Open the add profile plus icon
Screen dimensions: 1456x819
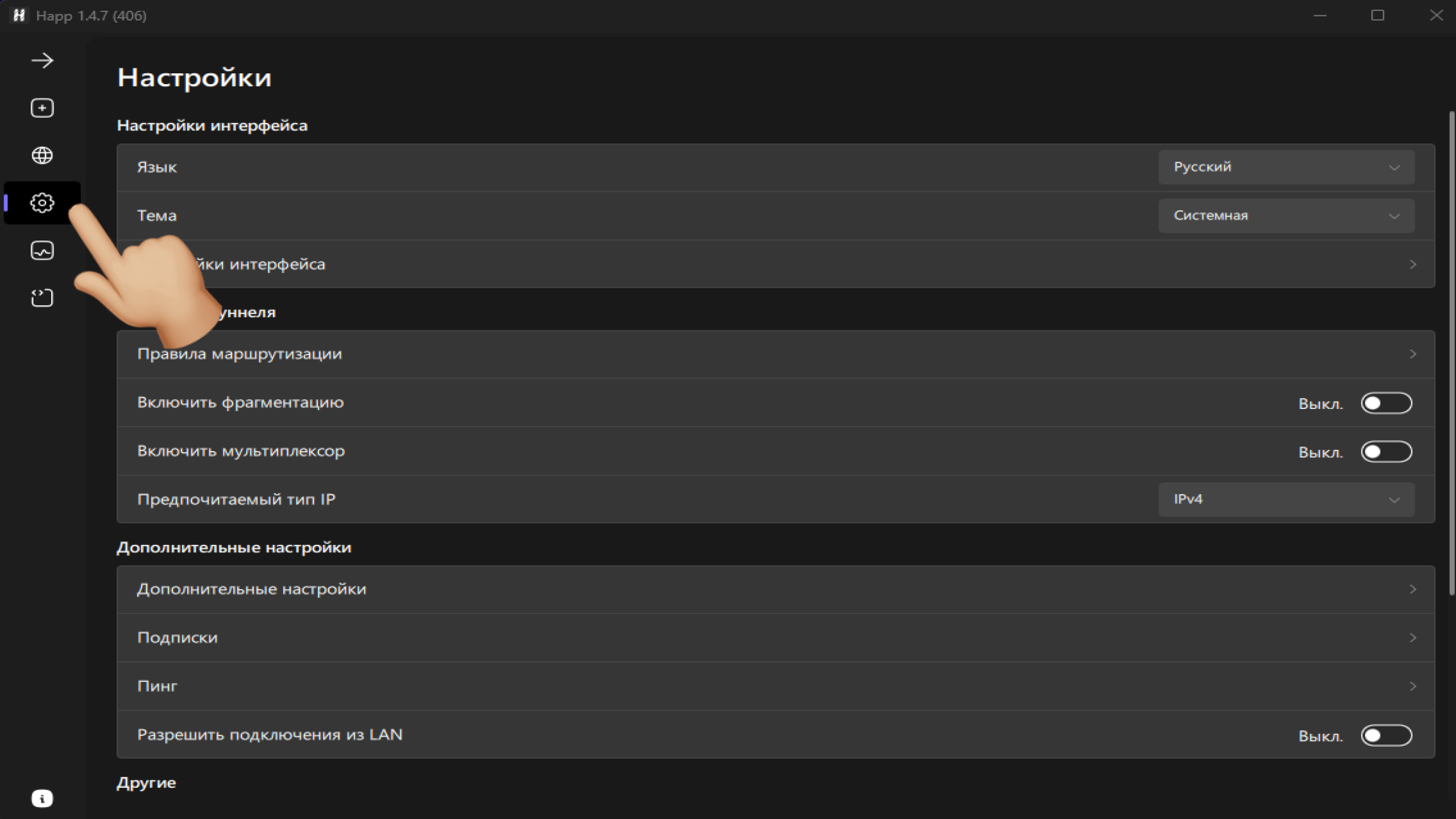tap(42, 108)
